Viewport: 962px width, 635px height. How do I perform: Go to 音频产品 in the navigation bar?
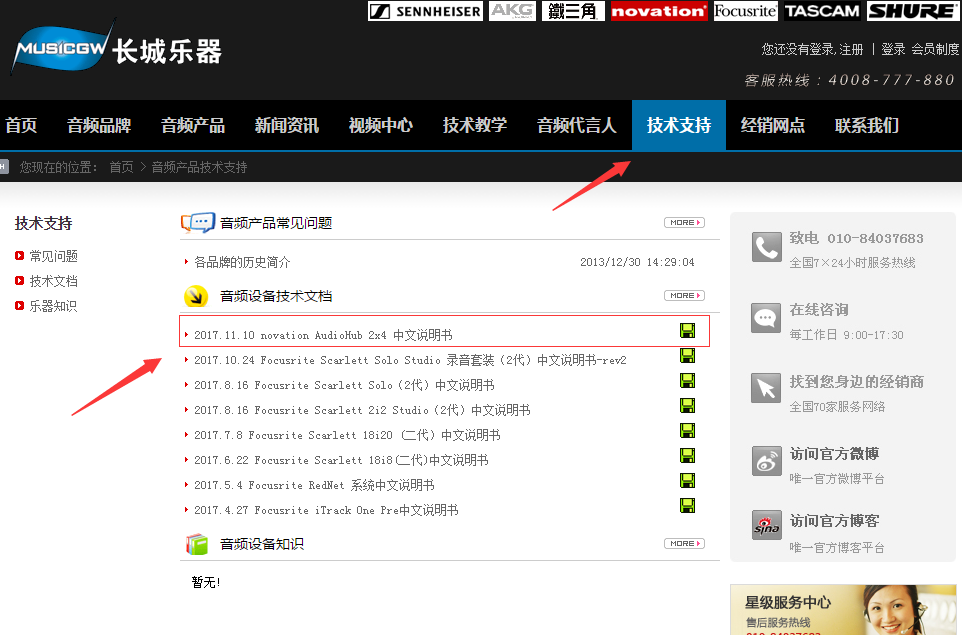pos(193,125)
